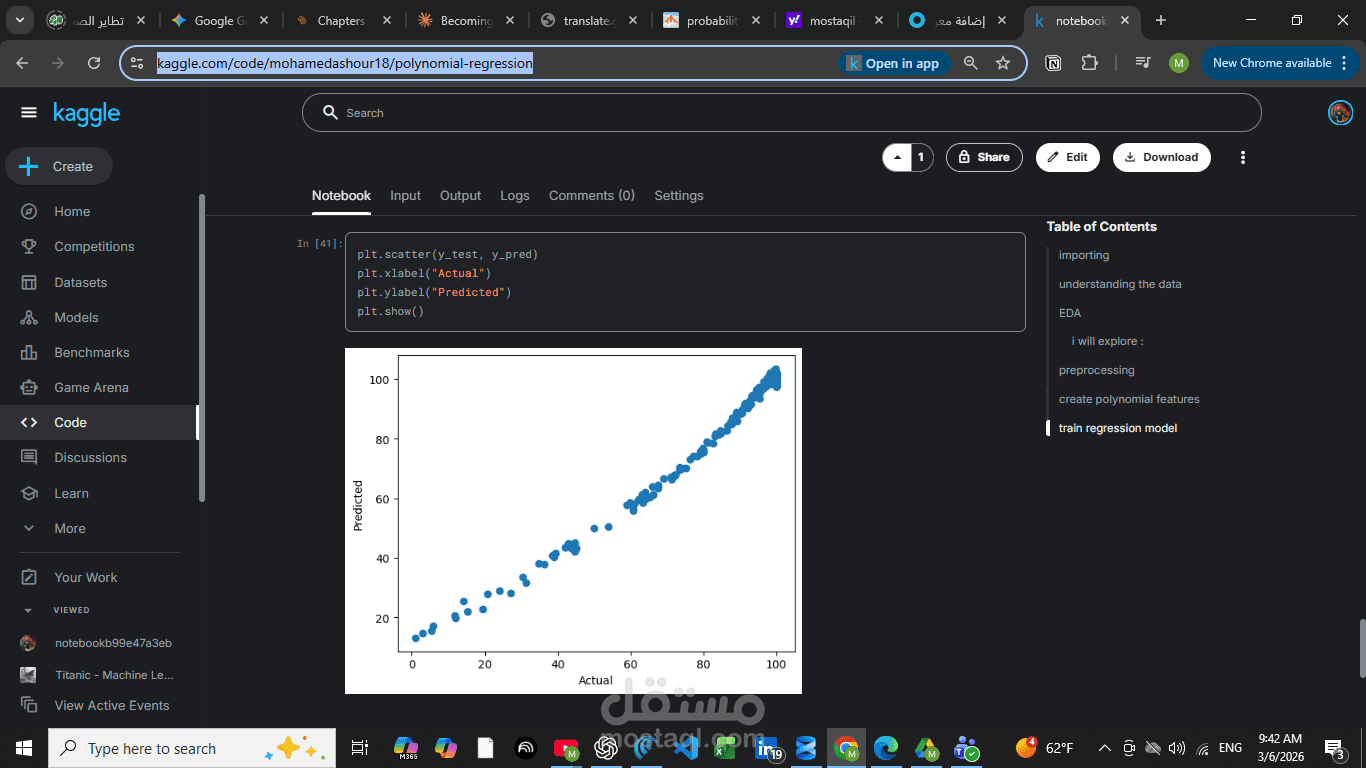Viewport: 1366px width, 768px height.
Task: Upvote the notebook
Action: [x=897, y=157]
